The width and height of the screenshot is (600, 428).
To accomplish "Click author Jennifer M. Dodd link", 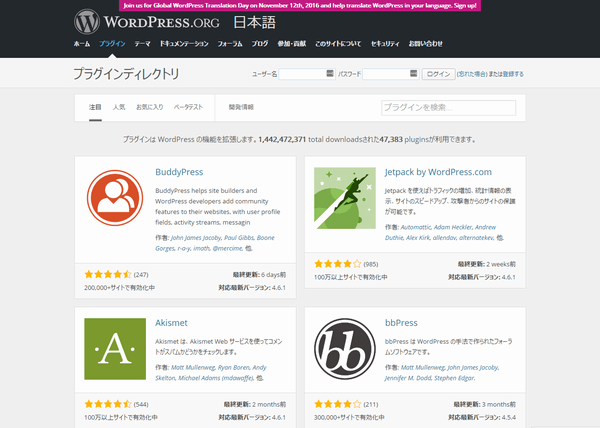I will pos(408,378).
